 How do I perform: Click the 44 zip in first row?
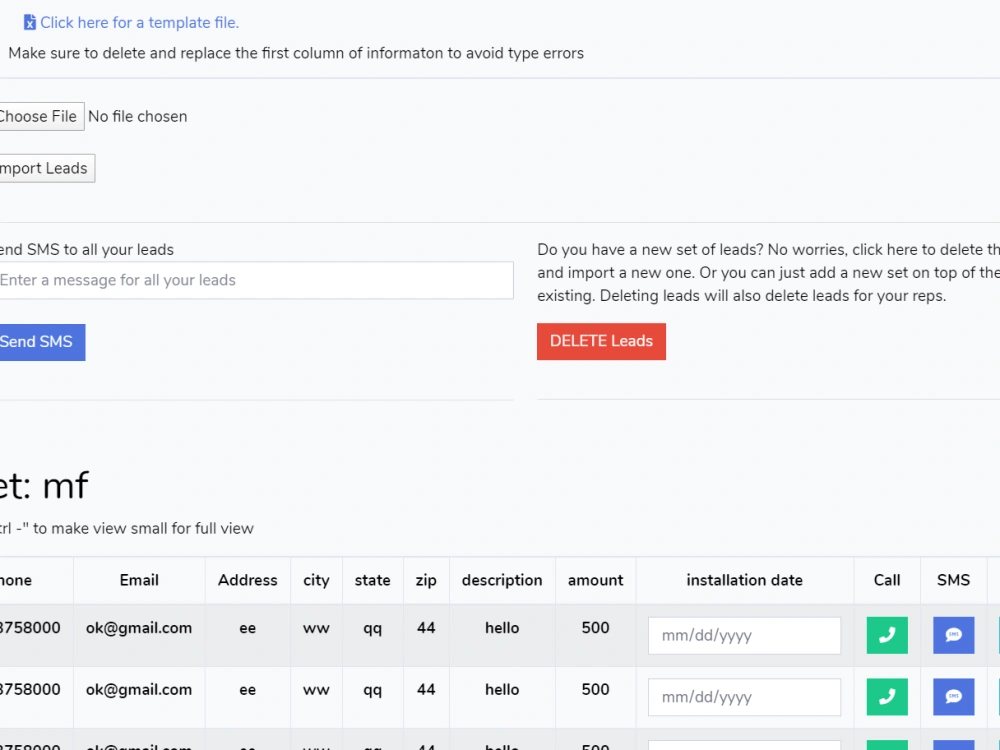(426, 628)
